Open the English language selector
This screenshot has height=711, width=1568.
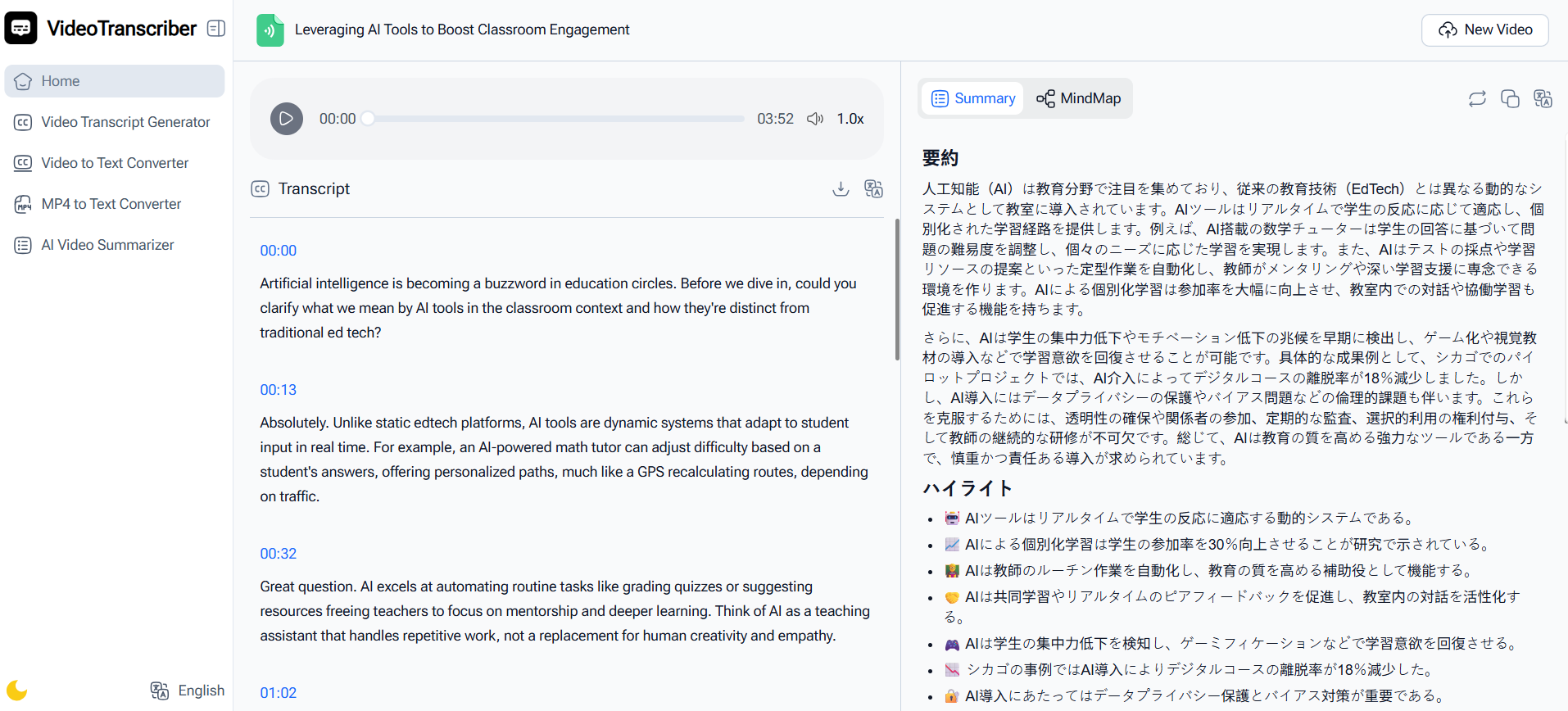point(188,691)
